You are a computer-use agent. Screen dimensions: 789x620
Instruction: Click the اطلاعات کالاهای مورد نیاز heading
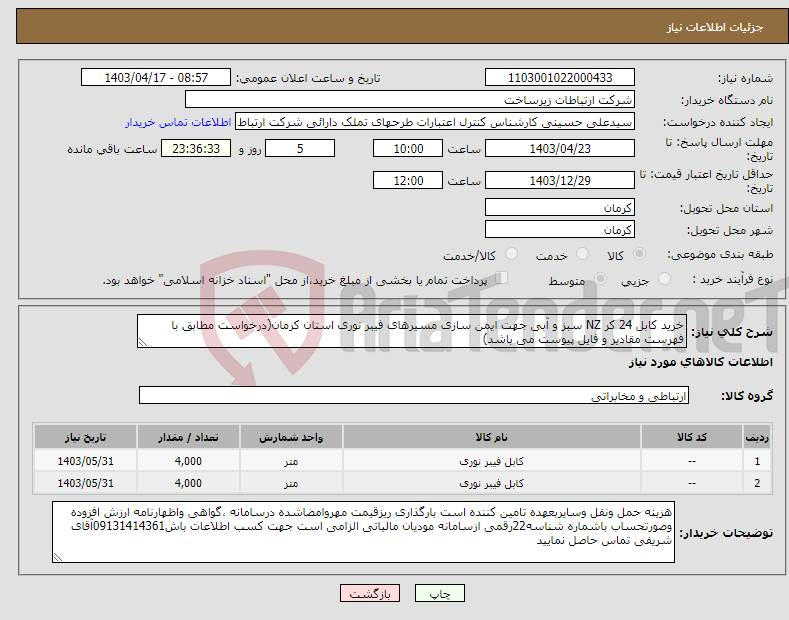pos(700,362)
